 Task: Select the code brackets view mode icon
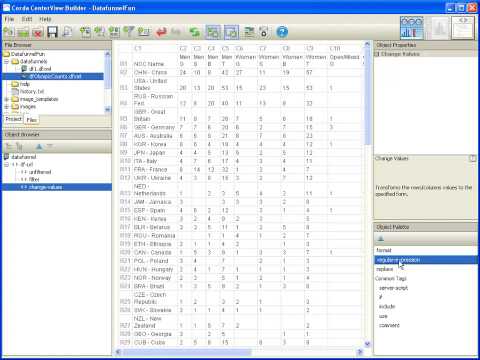click(463, 28)
